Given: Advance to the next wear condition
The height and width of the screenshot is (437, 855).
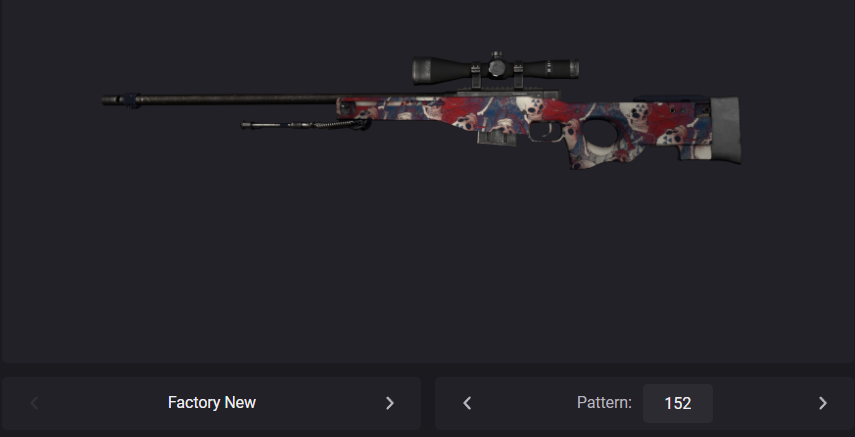Looking at the screenshot, I should tap(389, 403).
